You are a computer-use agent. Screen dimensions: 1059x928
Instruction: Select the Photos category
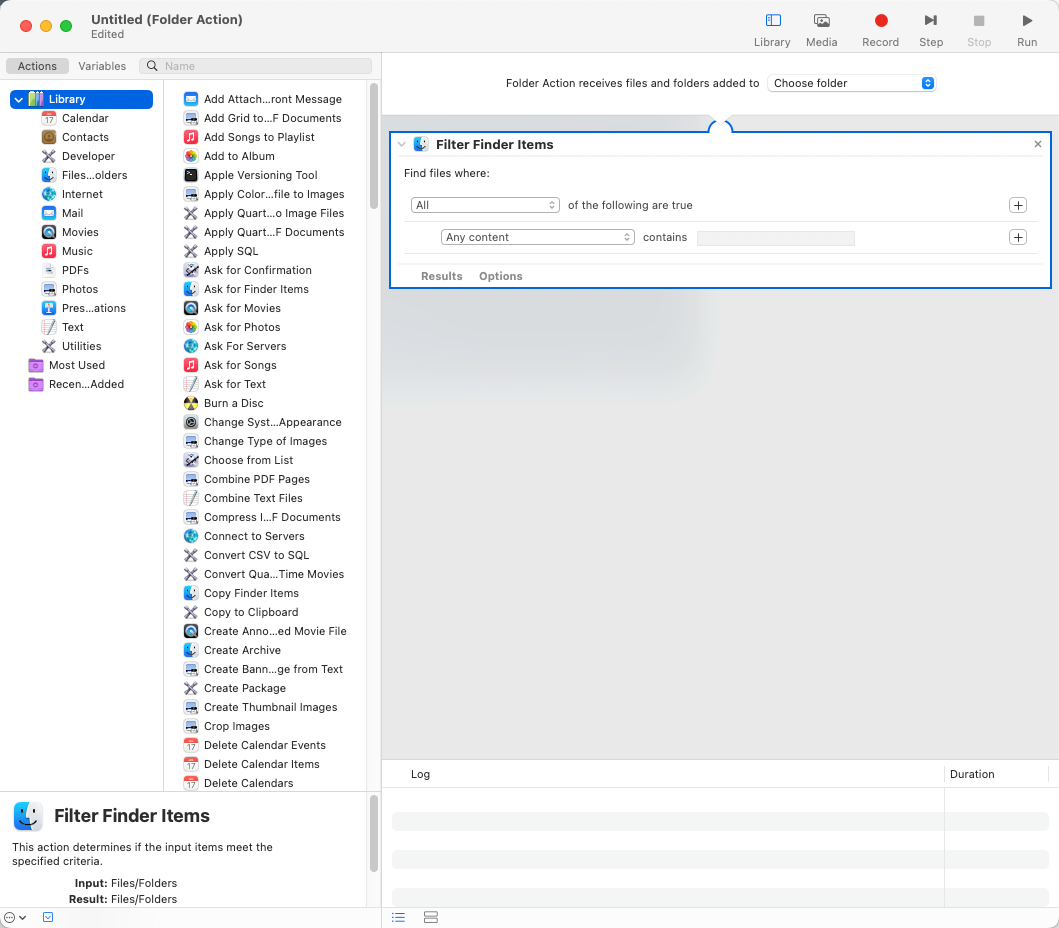click(80, 288)
